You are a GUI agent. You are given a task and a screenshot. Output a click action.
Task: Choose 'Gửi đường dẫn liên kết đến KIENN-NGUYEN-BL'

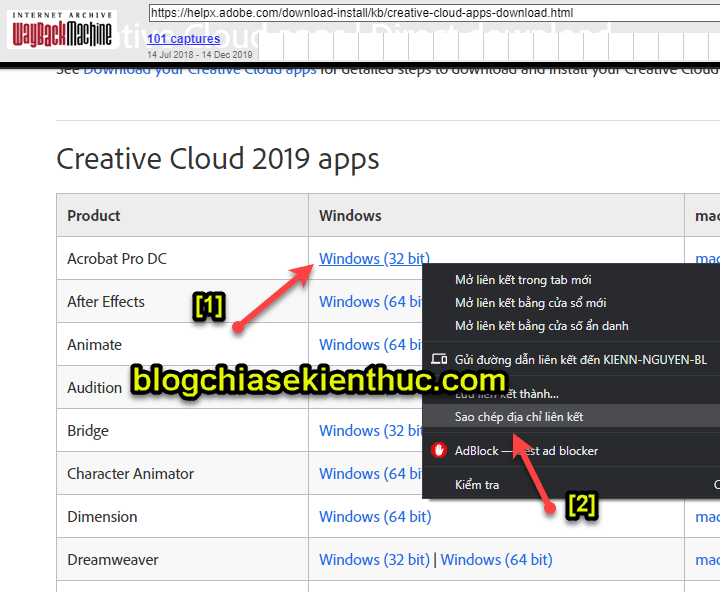[x=571, y=360]
